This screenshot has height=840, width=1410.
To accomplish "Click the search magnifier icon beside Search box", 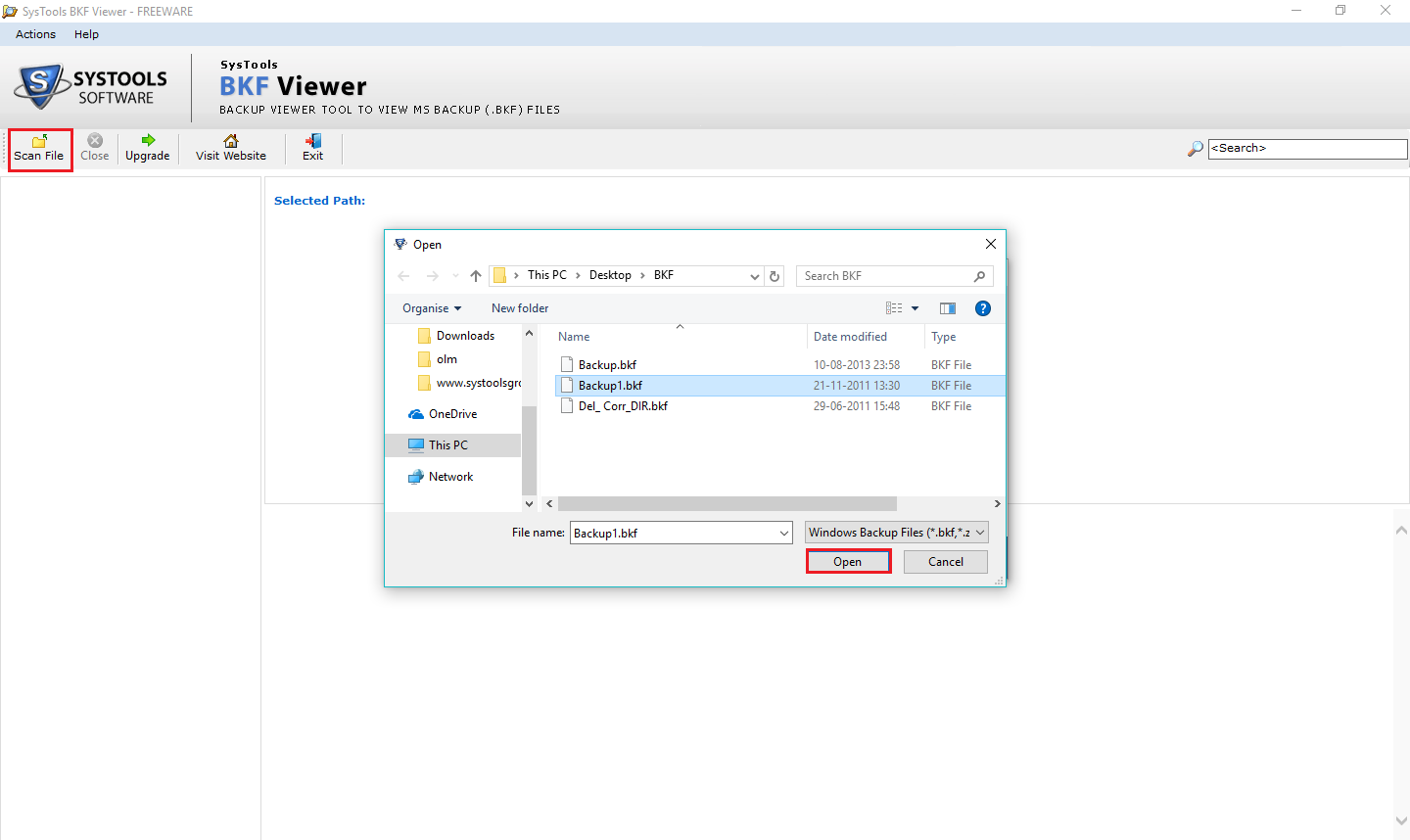I will (1196, 149).
